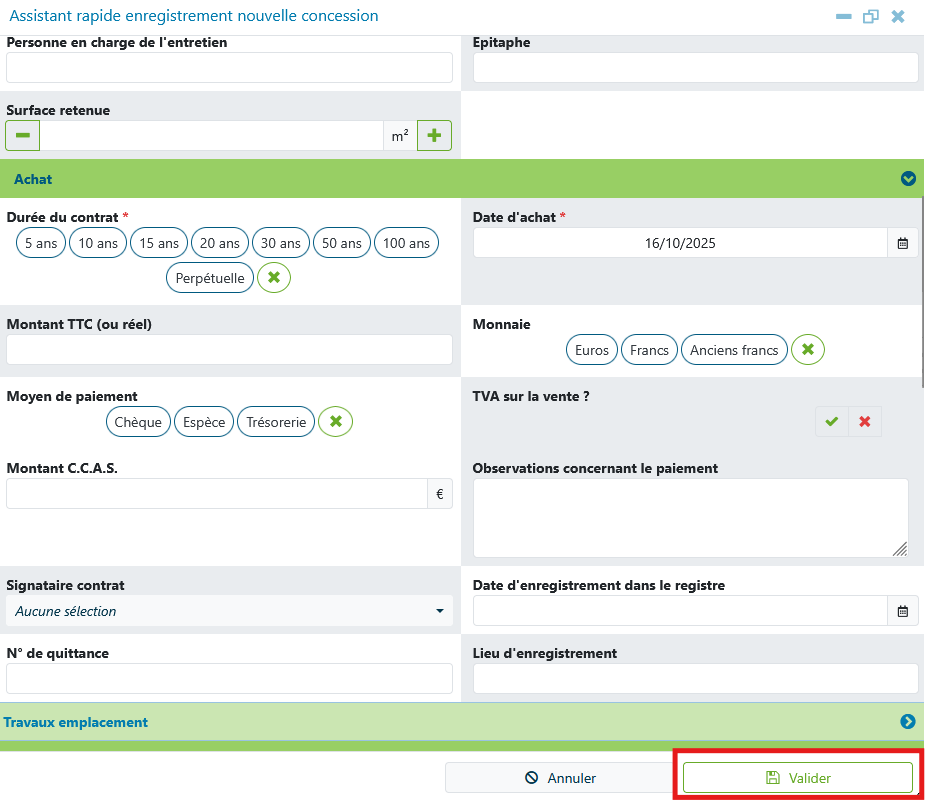The height and width of the screenshot is (800, 925).
Task: Click the Travaux emplacement header label
Action: 76,722
